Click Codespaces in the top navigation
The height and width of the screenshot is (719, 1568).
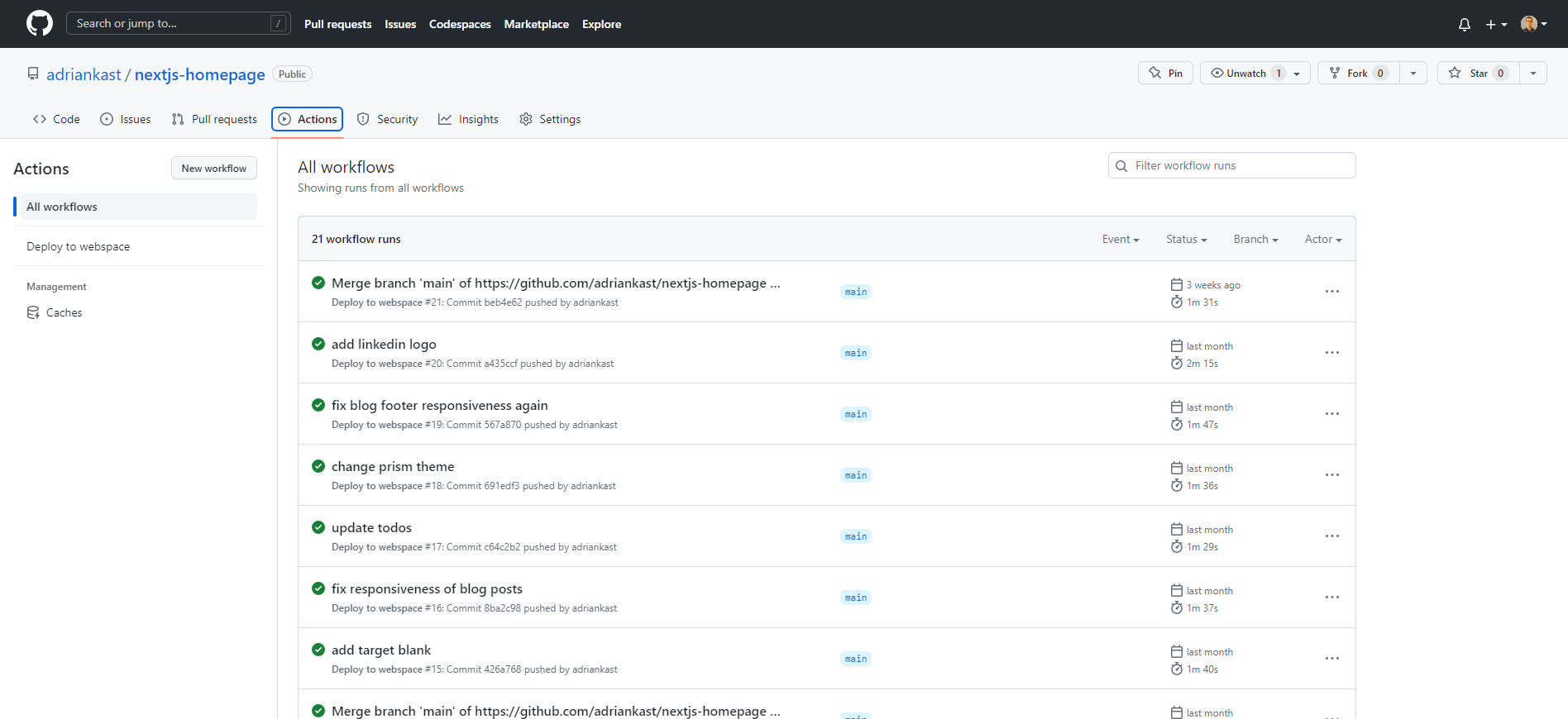460,24
